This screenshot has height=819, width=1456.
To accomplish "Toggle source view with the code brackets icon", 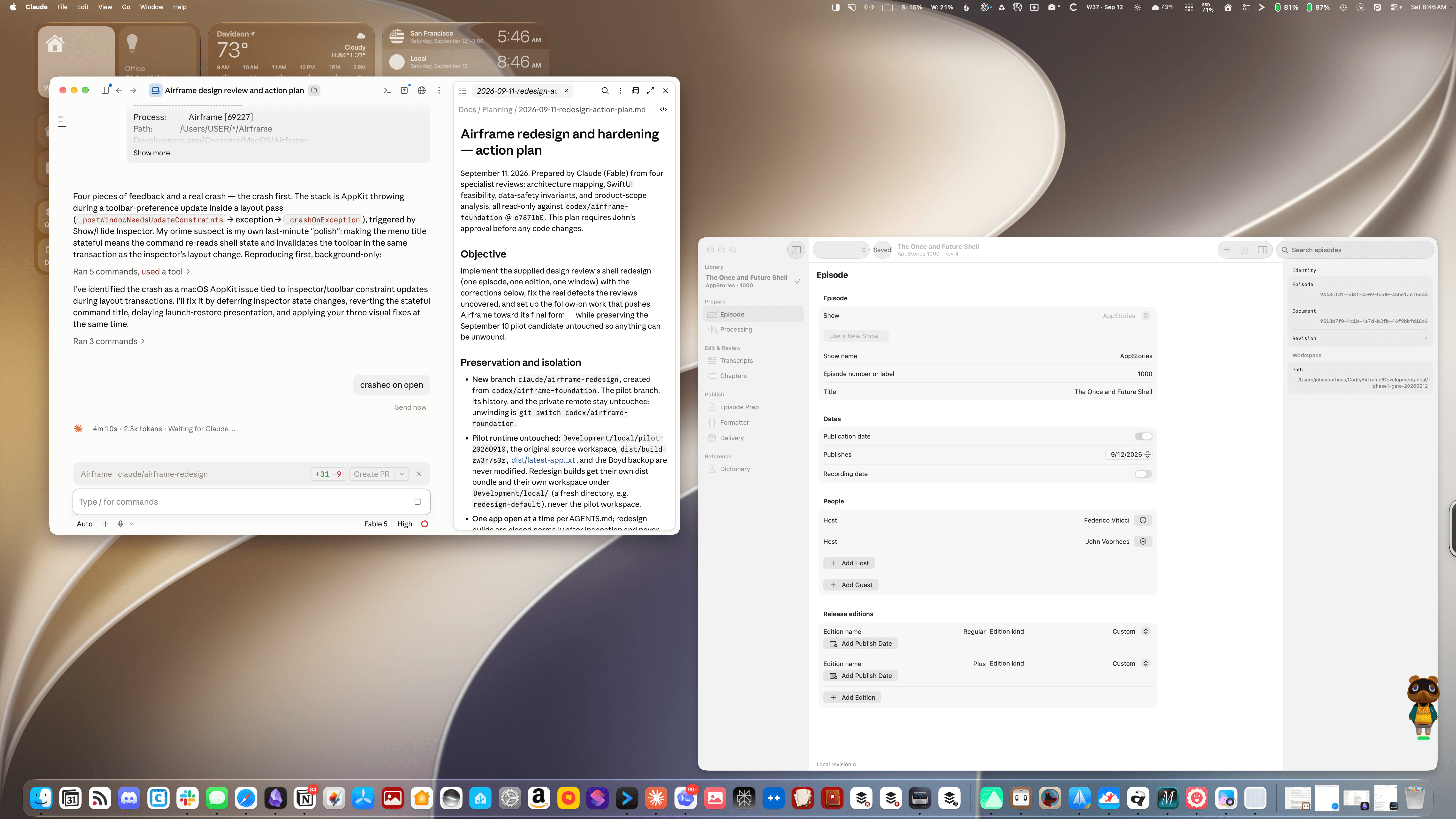I will pos(664,110).
